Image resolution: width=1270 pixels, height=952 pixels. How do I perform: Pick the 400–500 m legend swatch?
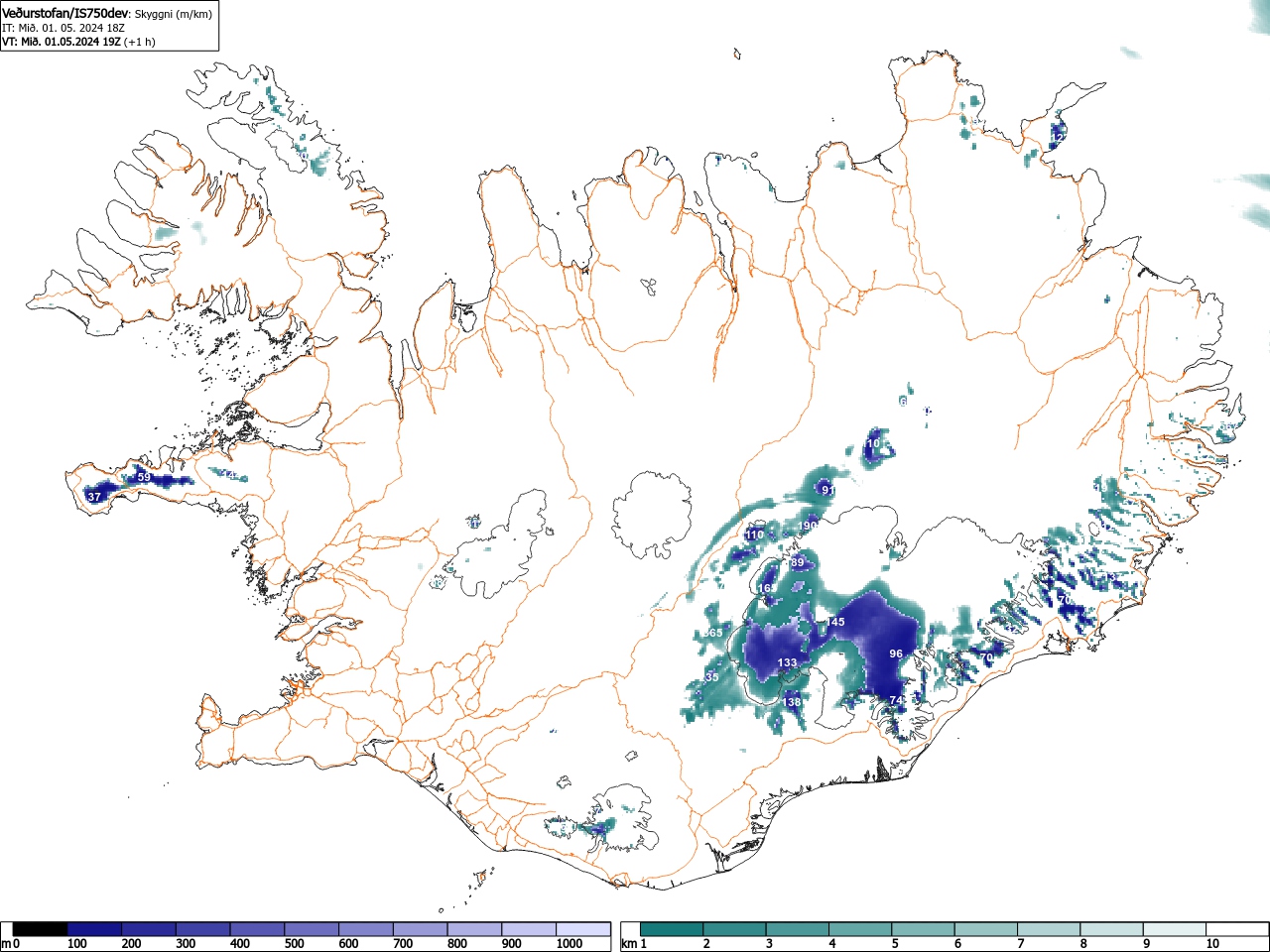258,929
